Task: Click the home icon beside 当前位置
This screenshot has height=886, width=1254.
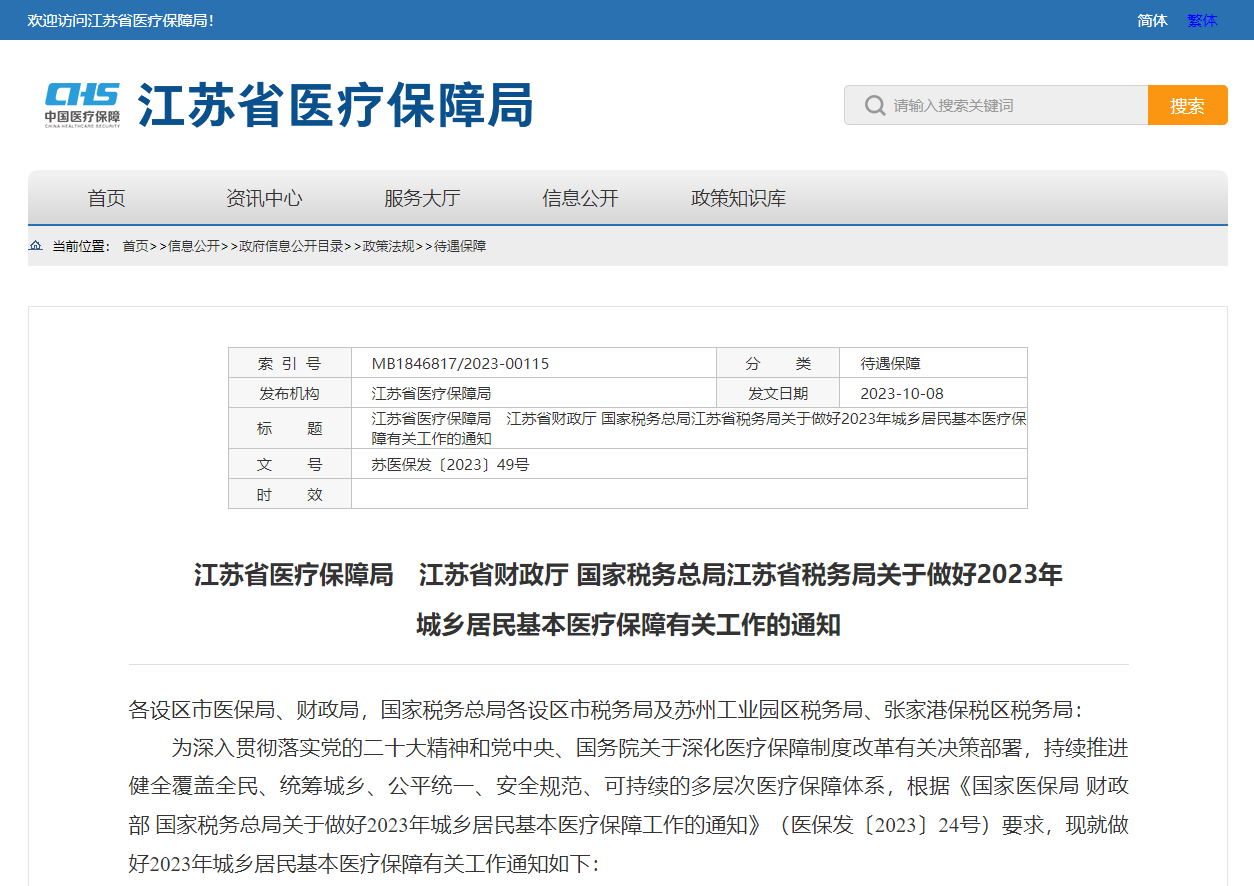Action: (x=36, y=246)
